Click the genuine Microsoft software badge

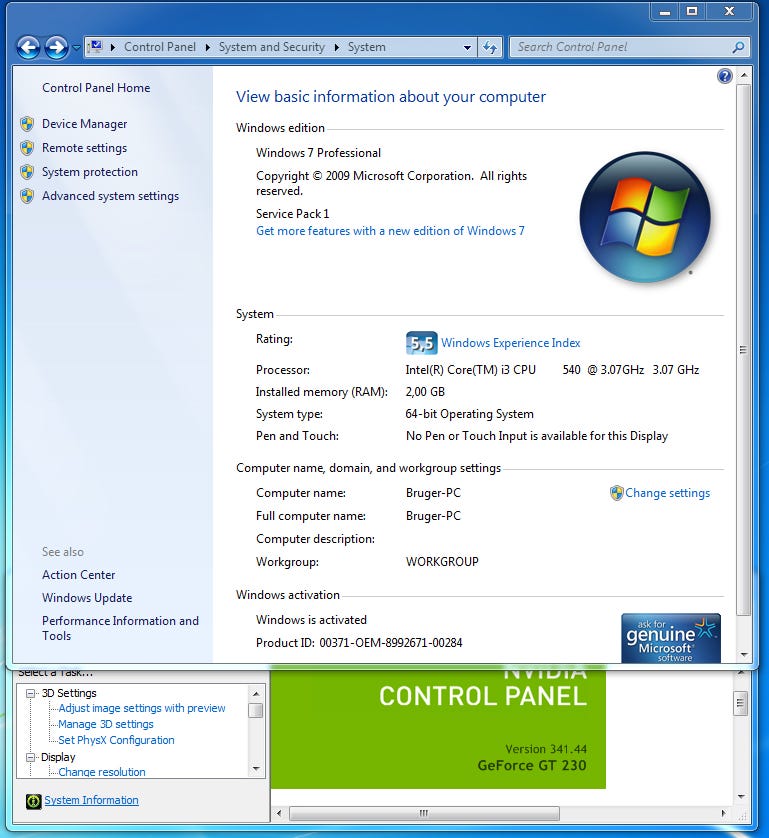coord(671,638)
